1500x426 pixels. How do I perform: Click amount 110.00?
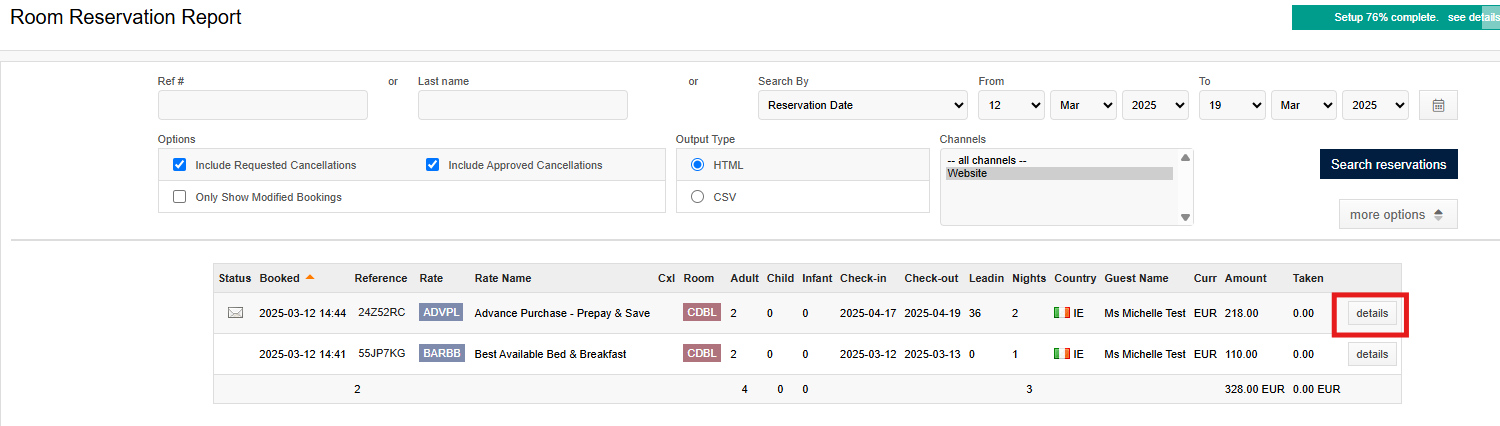click(1241, 354)
